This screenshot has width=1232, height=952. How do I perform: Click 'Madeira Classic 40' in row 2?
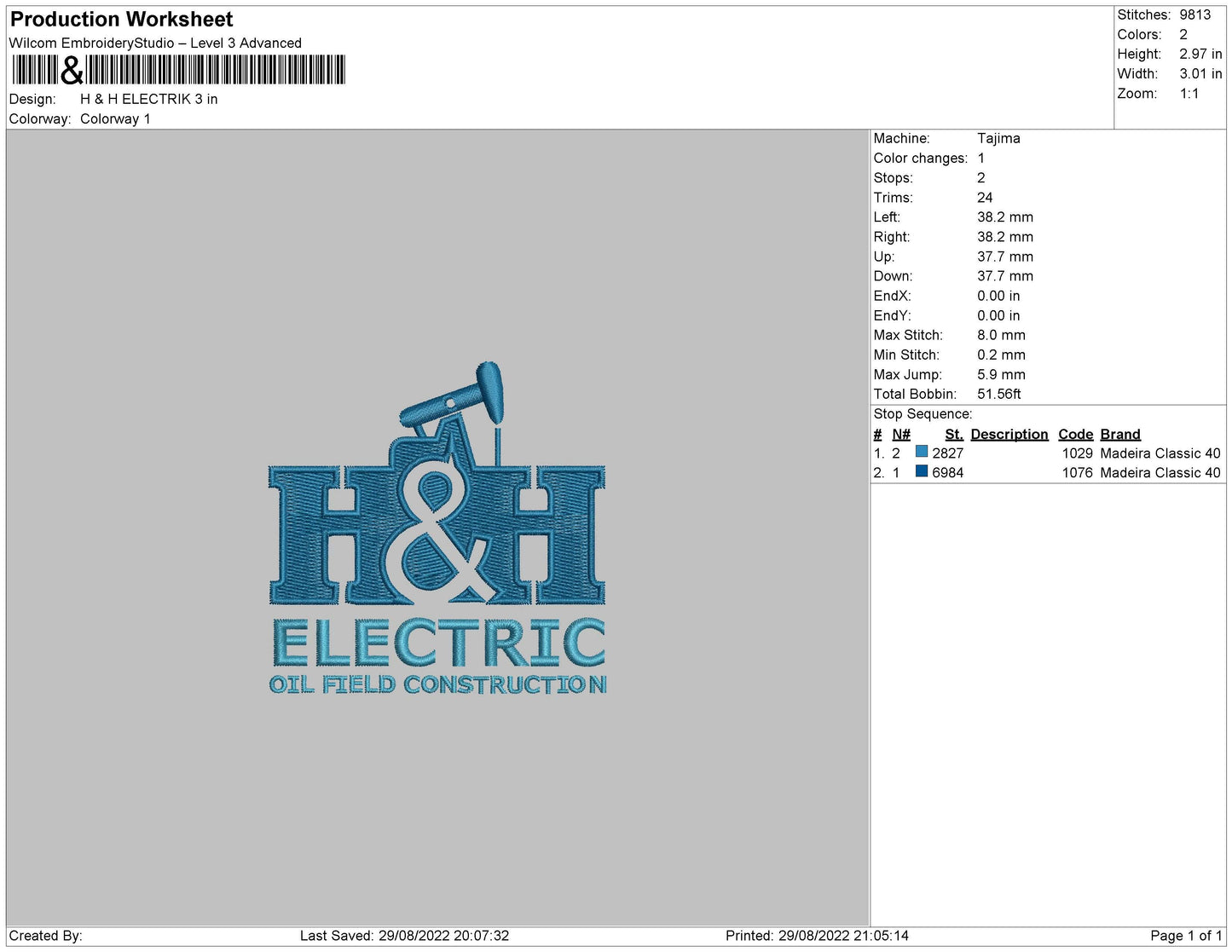1160,473
